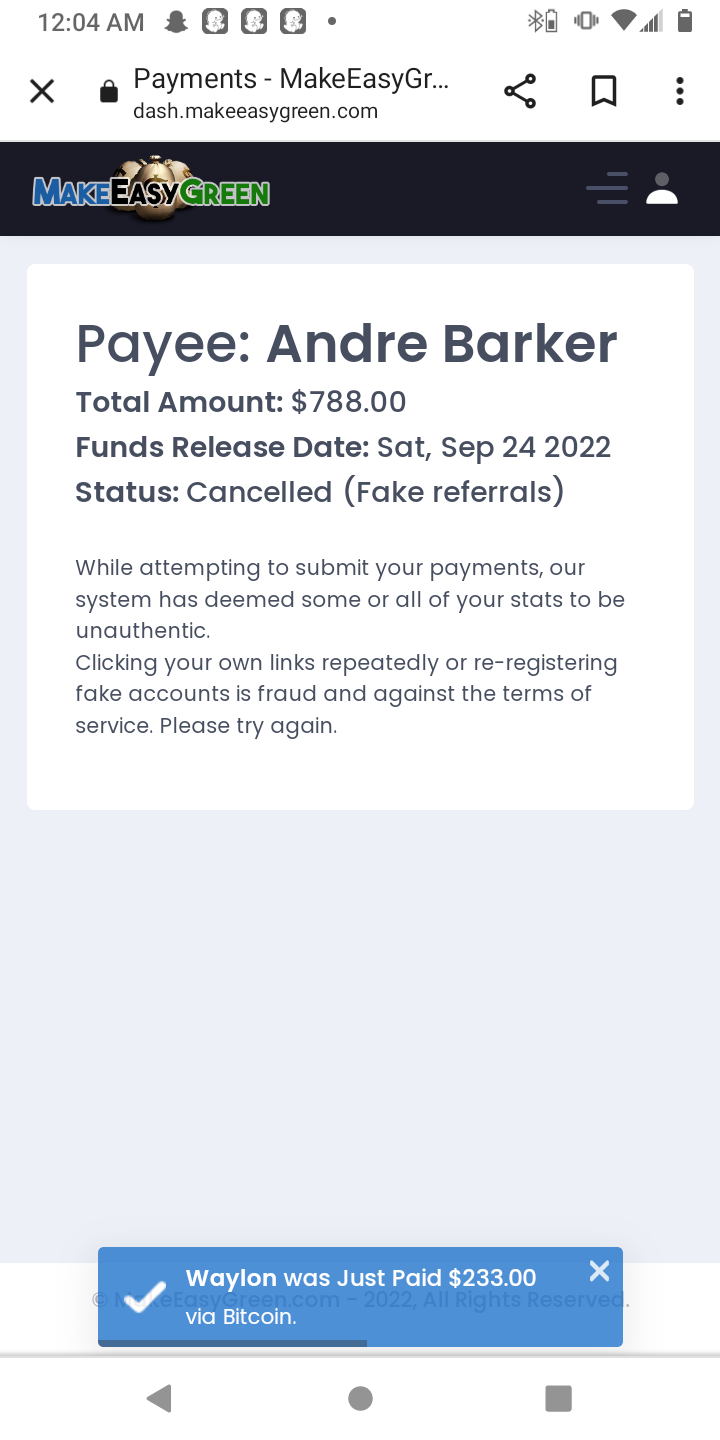Open the browser three-dot overflow menu
The image size is (720, 1440).
coord(680,92)
